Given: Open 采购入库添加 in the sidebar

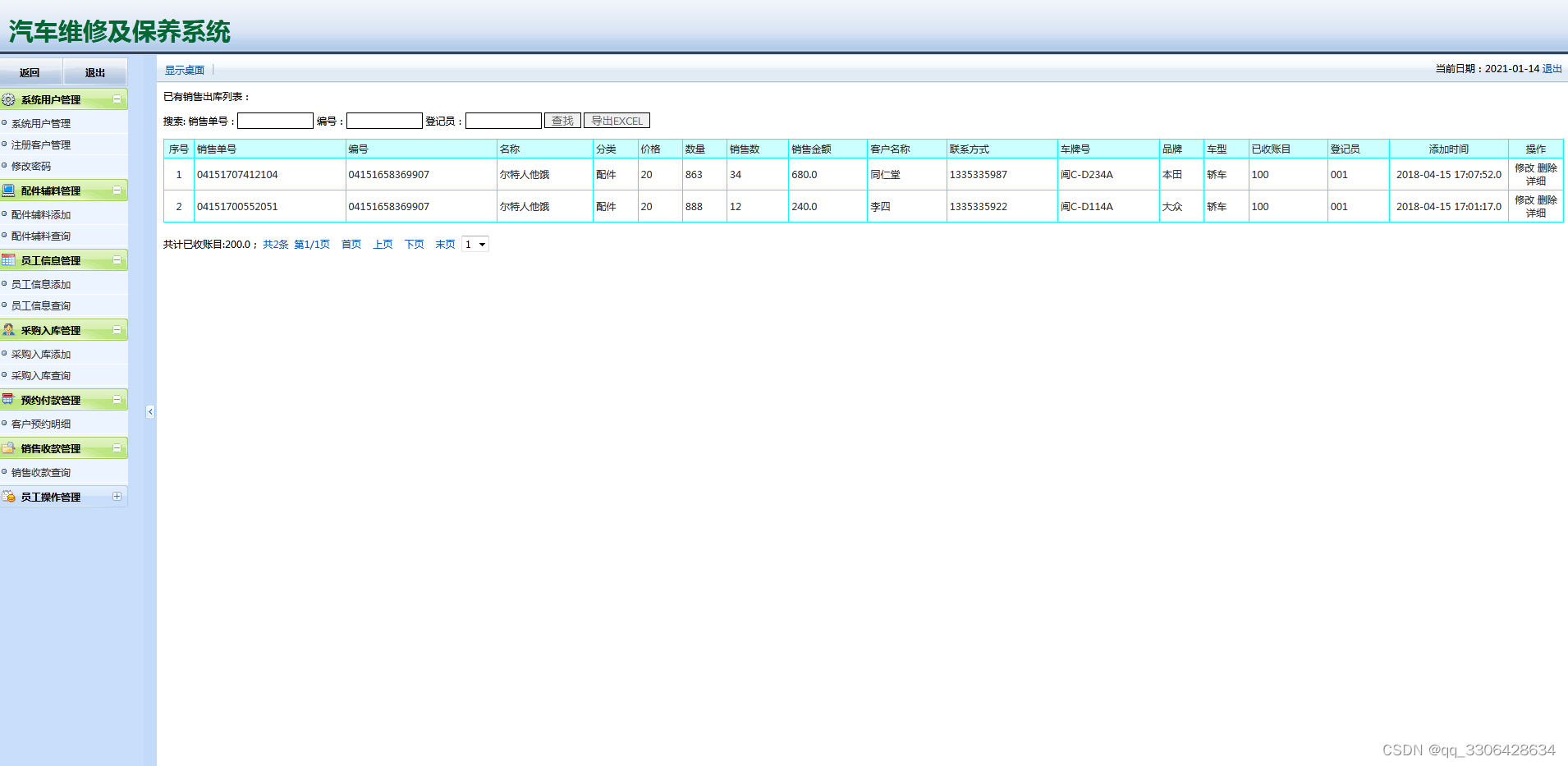Looking at the screenshot, I should pyautogui.click(x=41, y=355).
